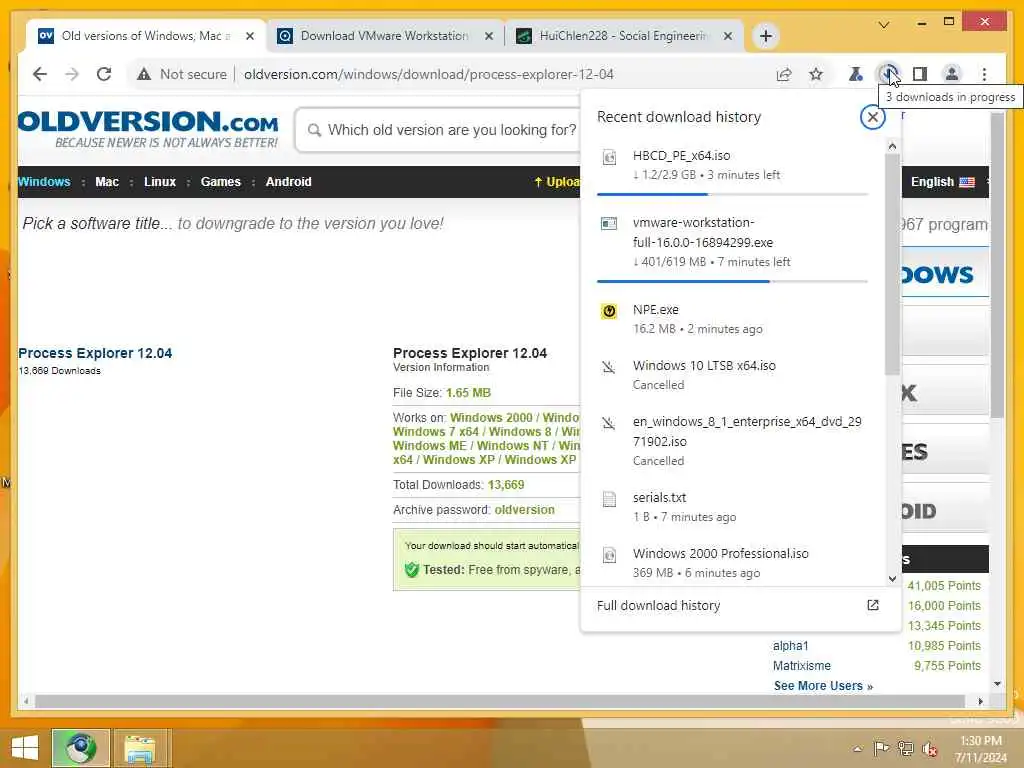Close the Download VMware Workstation tab
This screenshot has width=1024, height=768.
coord(488,36)
